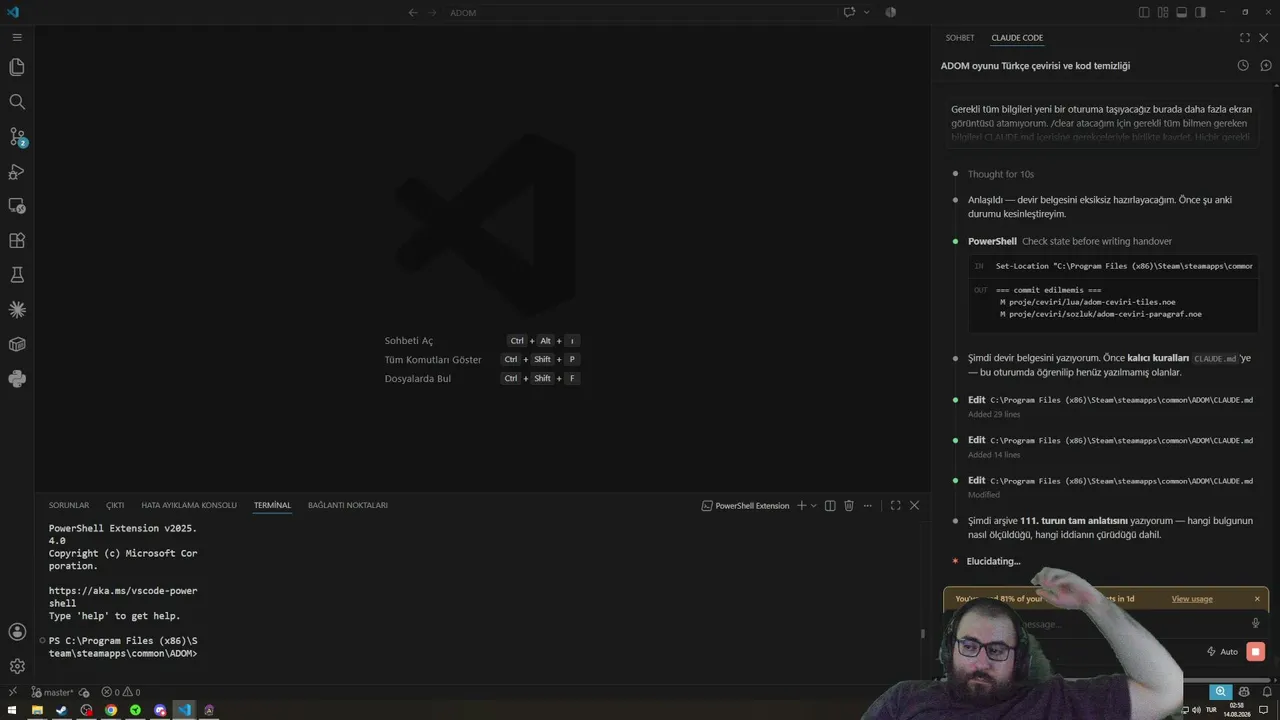Image resolution: width=1280 pixels, height=720 pixels.
Task: Switch to the ÇIKTI panel tab
Action: pos(115,506)
